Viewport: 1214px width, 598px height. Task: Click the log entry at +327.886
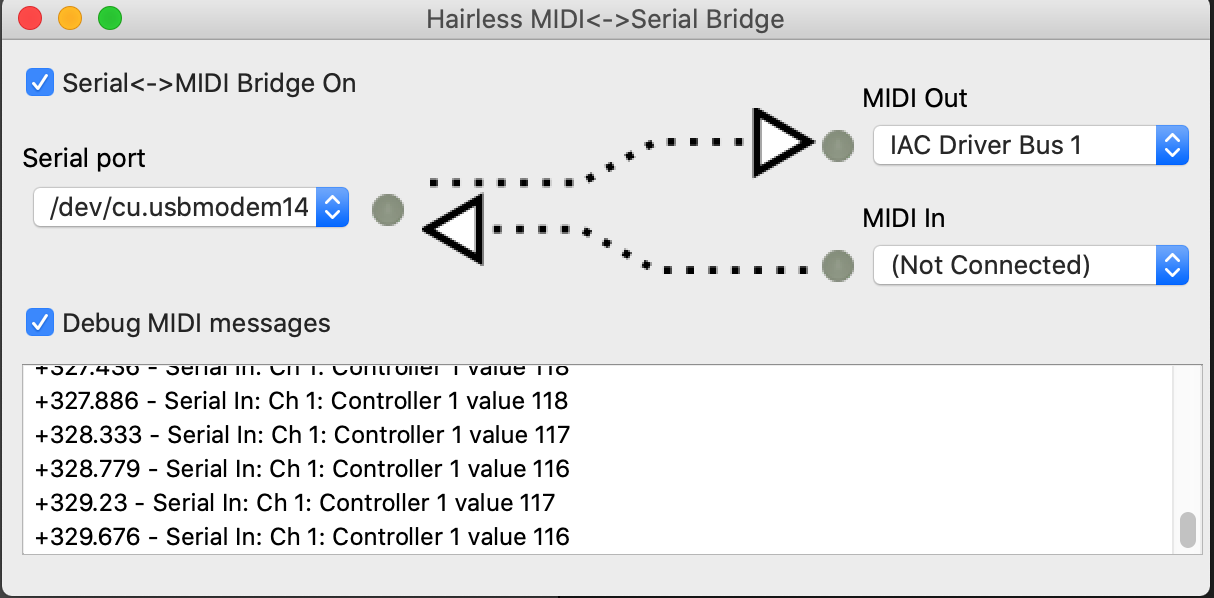pos(301,401)
